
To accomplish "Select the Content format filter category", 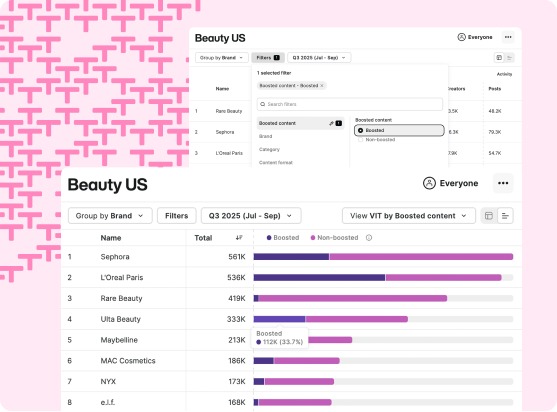I will pos(276,163).
